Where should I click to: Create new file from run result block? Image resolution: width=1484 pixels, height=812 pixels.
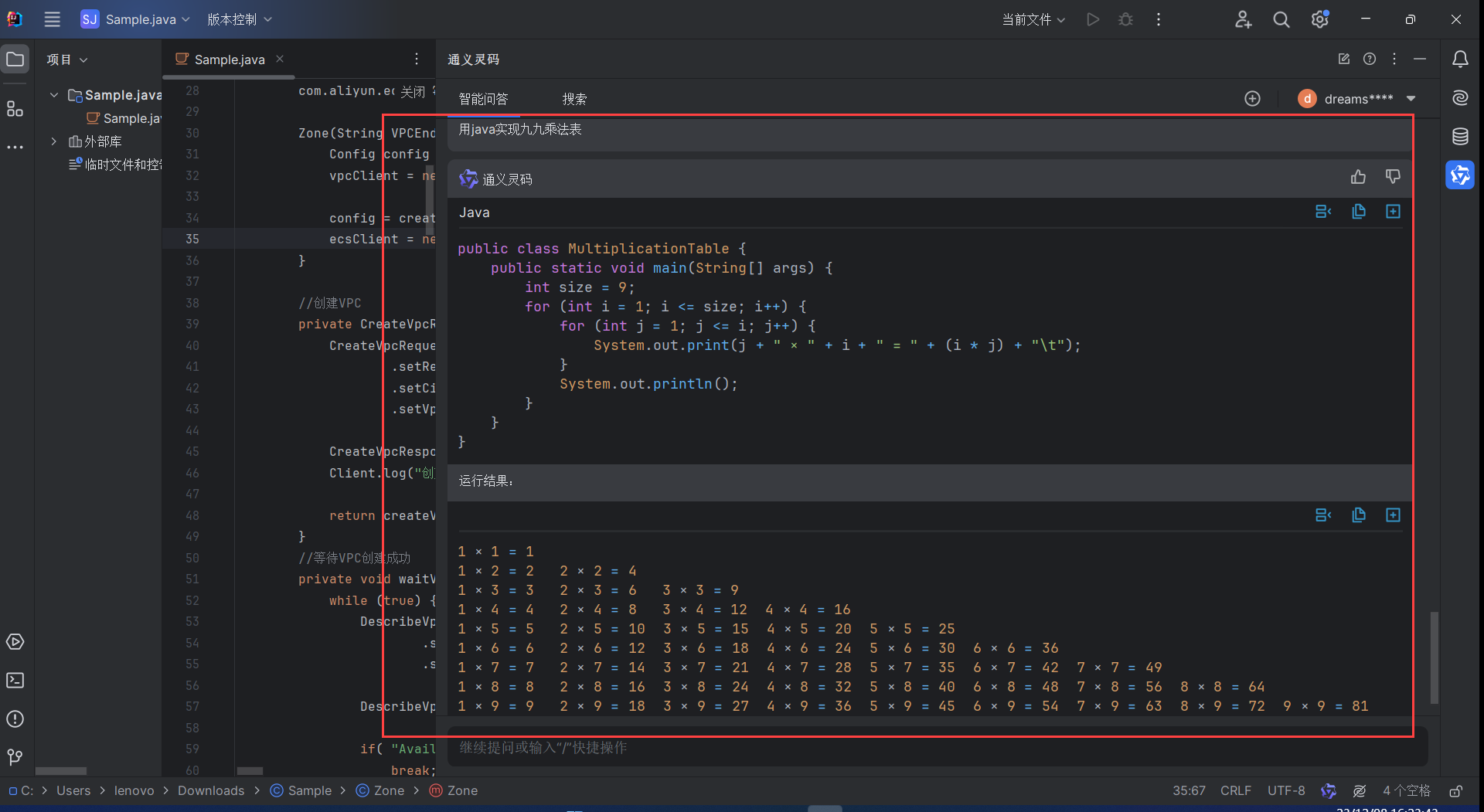(1393, 515)
